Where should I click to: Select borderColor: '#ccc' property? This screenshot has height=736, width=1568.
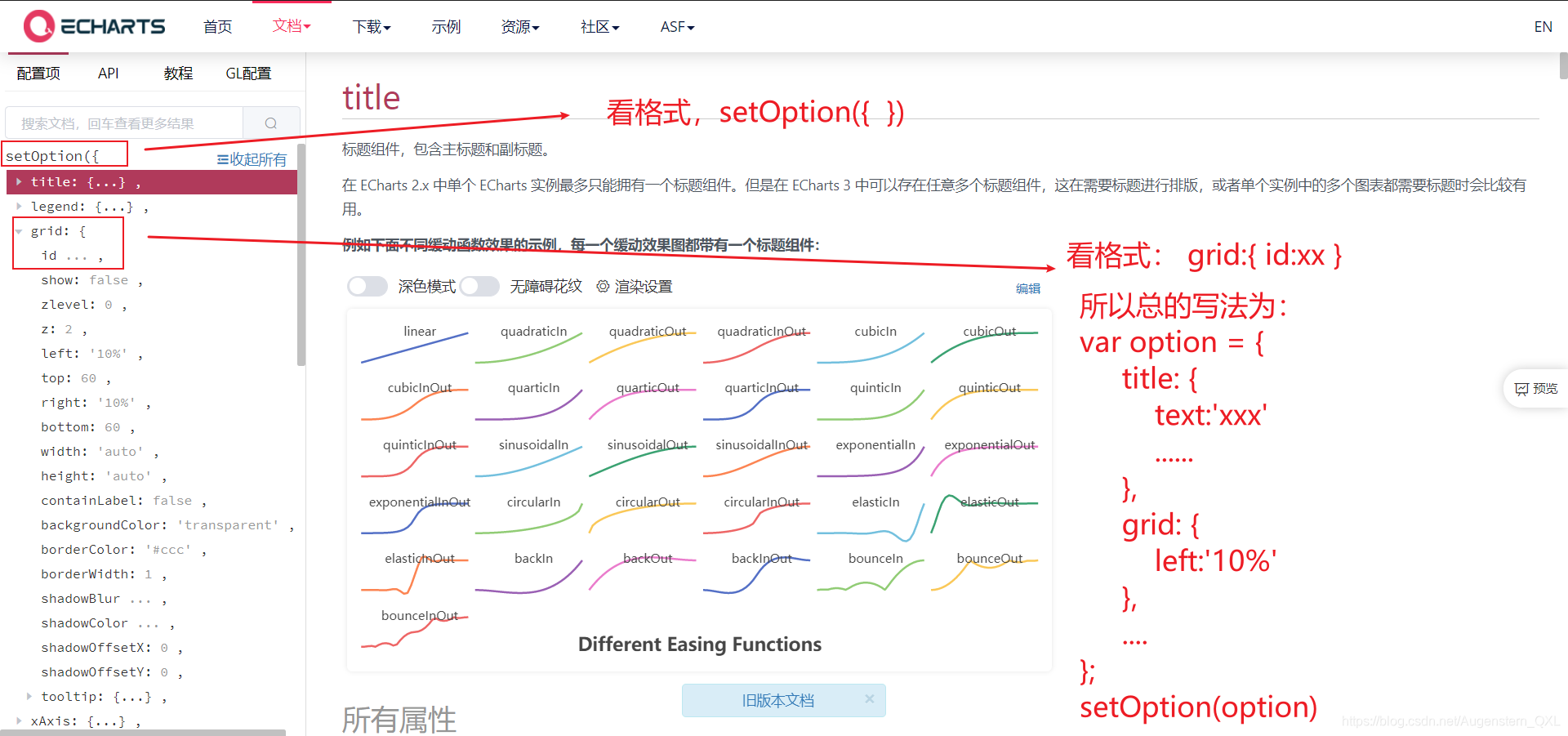(123, 550)
